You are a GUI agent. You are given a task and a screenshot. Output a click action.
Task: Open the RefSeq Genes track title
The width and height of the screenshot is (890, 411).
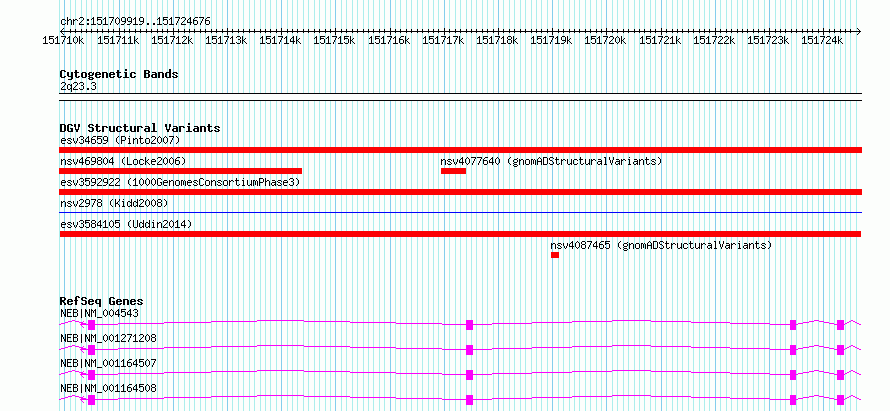pyautogui.click(x=102, y=301)
